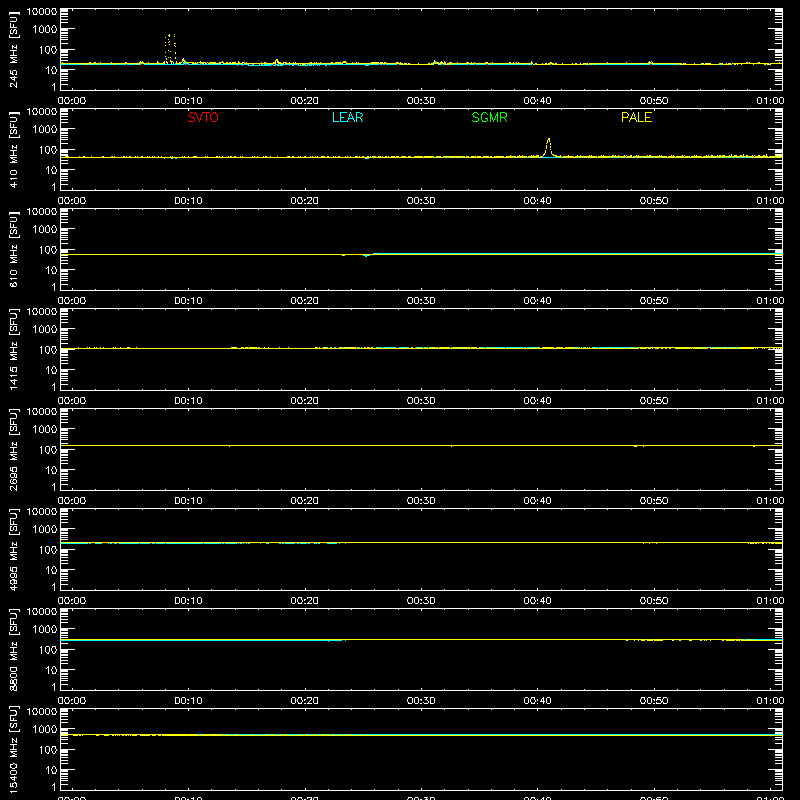Click the red SVTO station label
The image size is (800, 800).
click(x=203, y=117)
